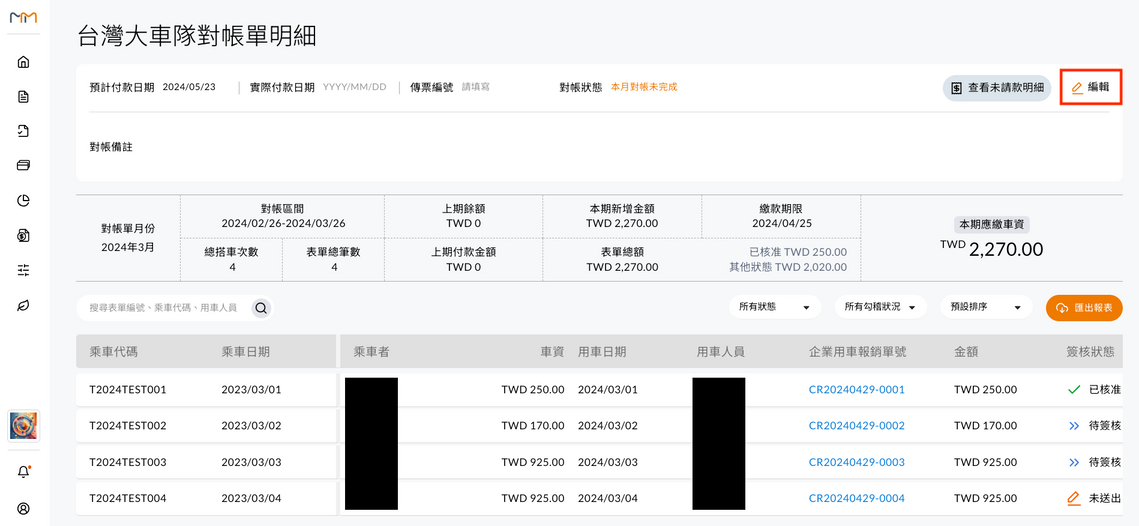Click the 其他狀態 TWD 2,020.00 summary text
Screen dimensions: 1139x526
coord(787,267)
